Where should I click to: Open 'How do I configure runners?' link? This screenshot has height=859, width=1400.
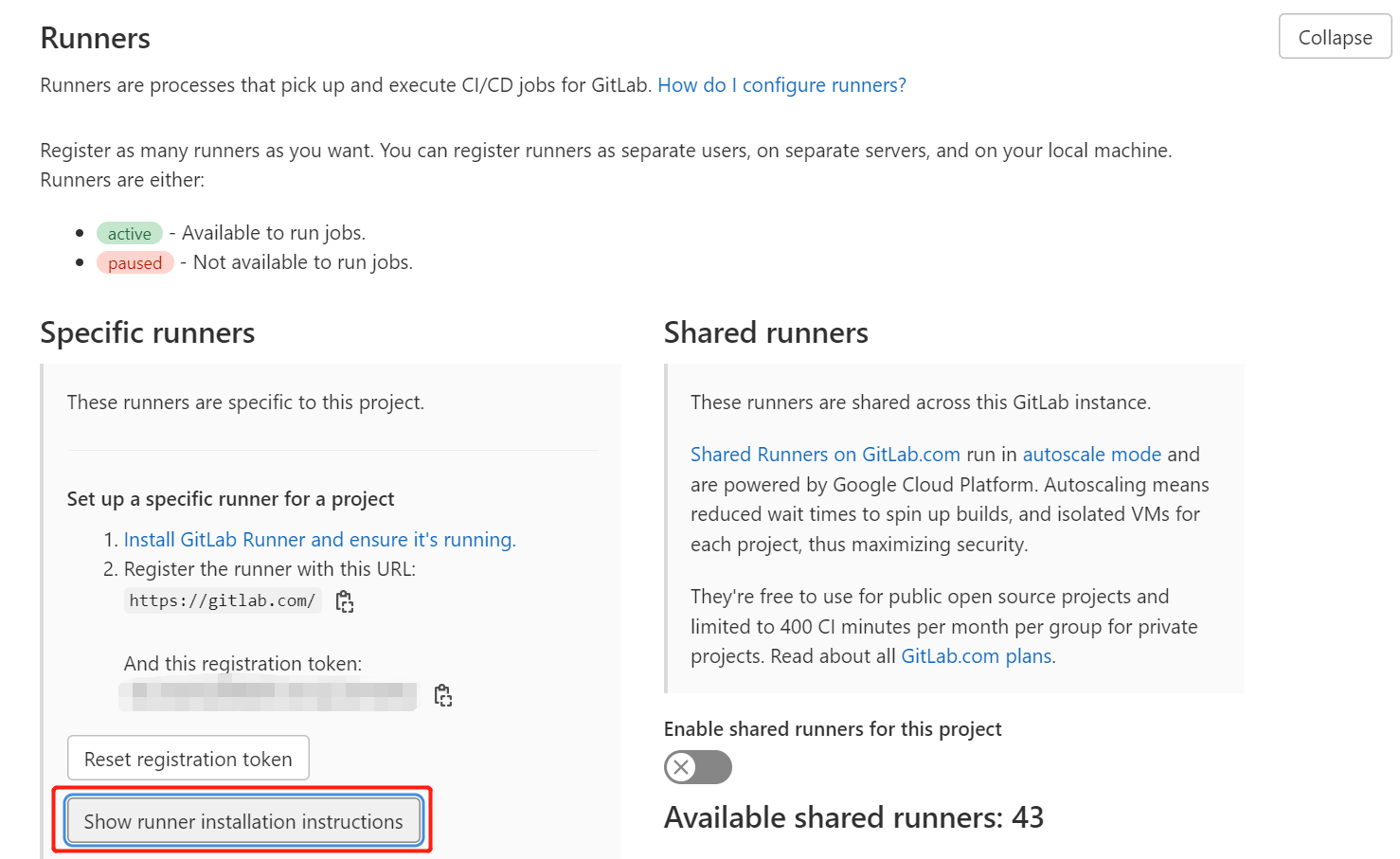coord(781,85)
